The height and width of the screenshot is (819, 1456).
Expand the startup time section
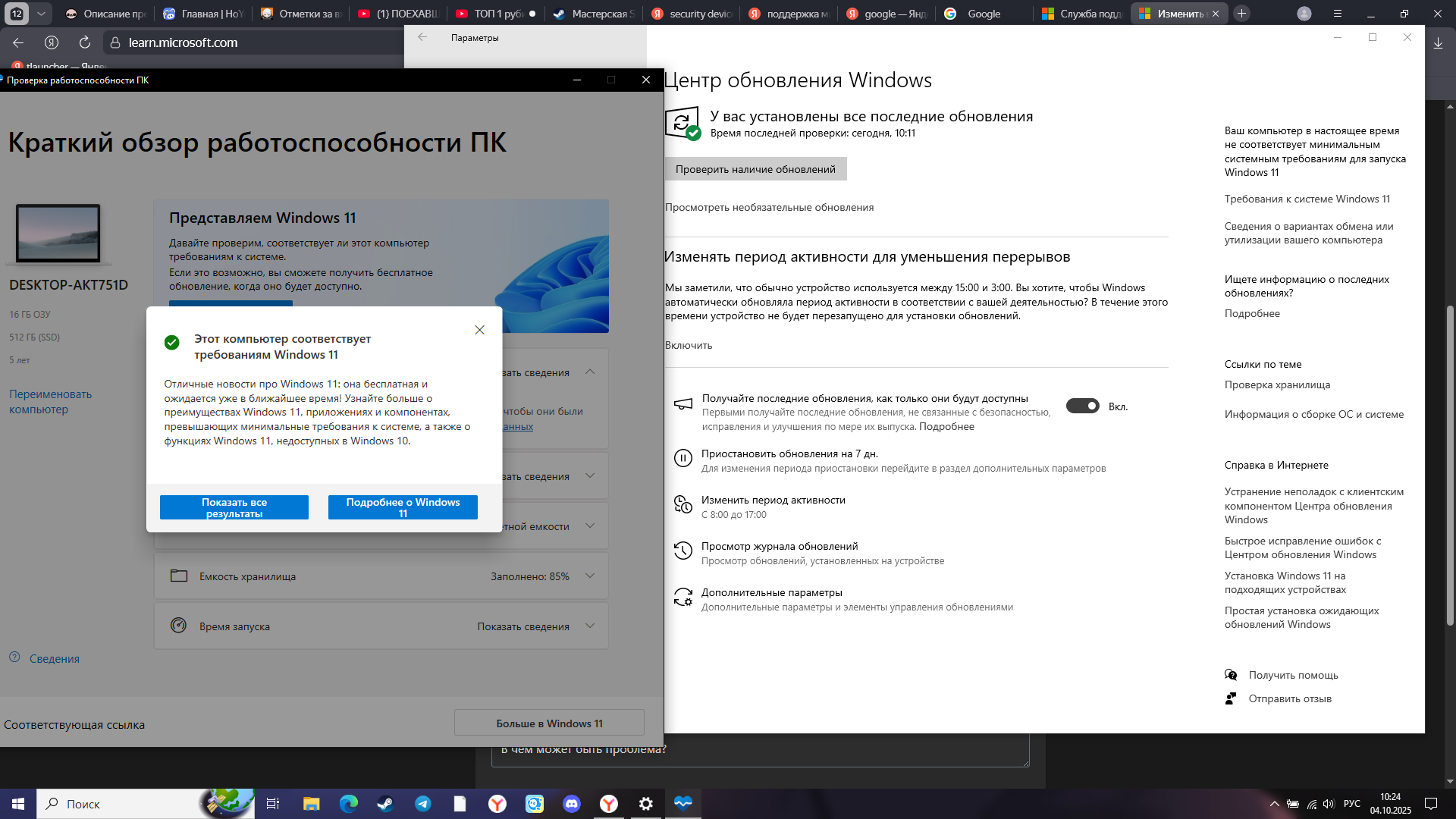tap(590, 626)
